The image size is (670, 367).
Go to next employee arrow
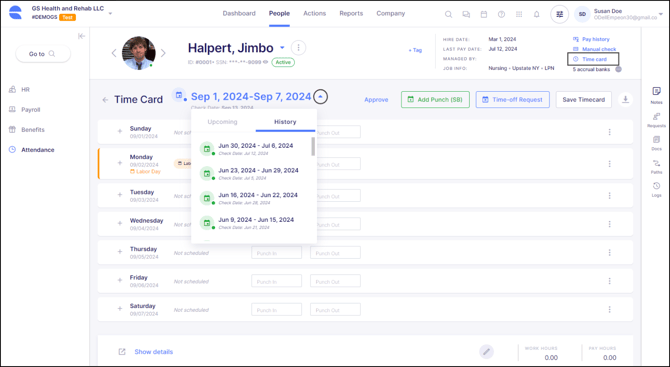[x=163, y=53]
